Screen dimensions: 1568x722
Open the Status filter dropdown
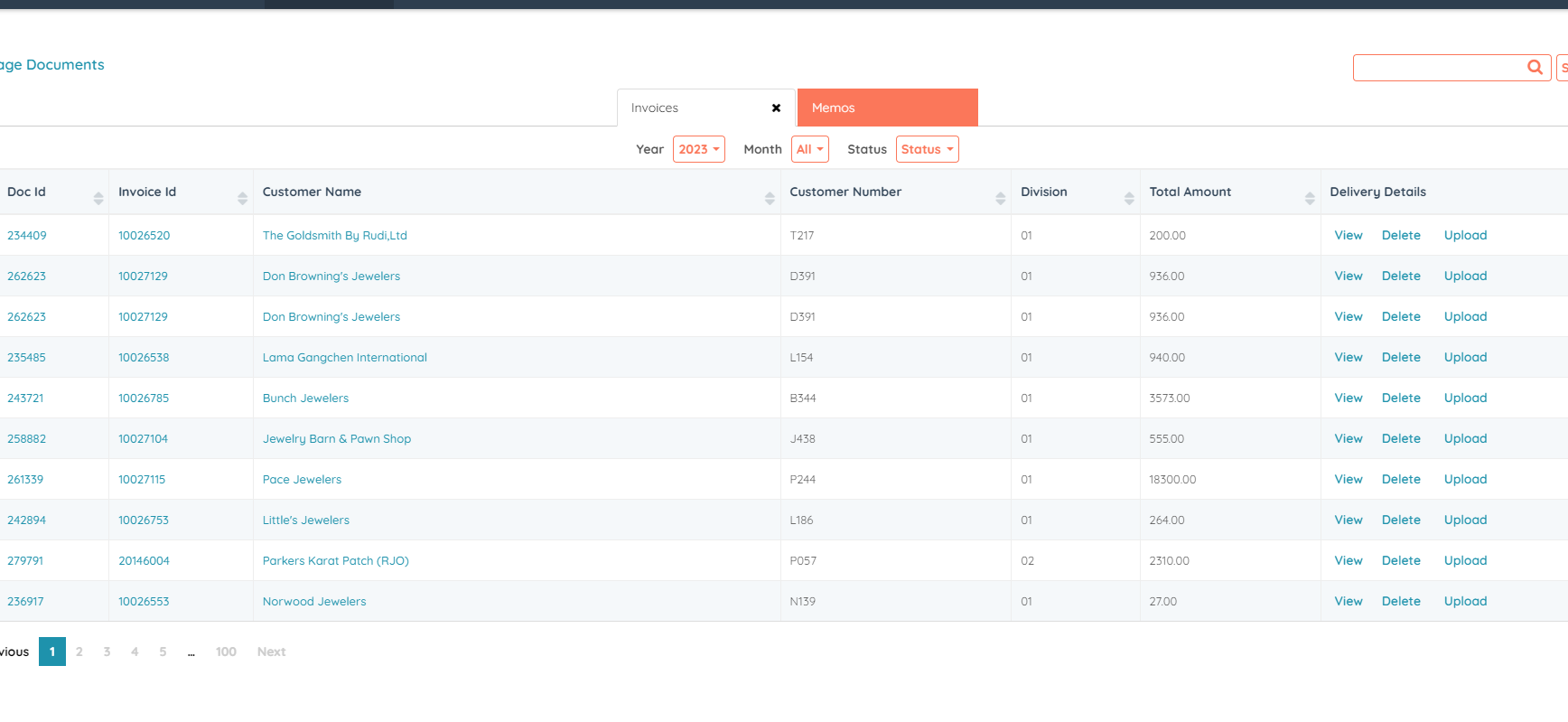tap(927, 150)
